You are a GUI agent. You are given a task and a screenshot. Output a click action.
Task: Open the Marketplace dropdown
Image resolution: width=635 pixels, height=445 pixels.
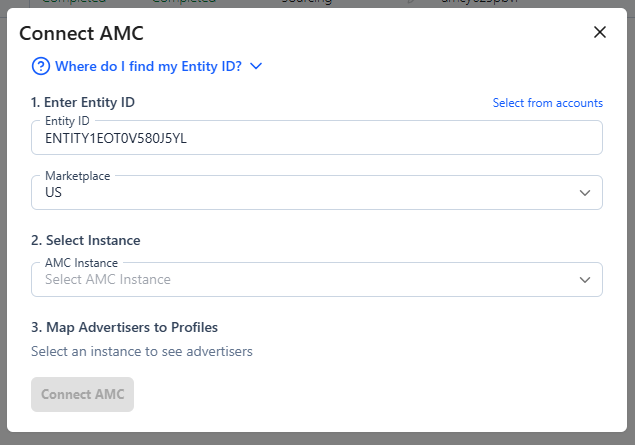(317, 192)
